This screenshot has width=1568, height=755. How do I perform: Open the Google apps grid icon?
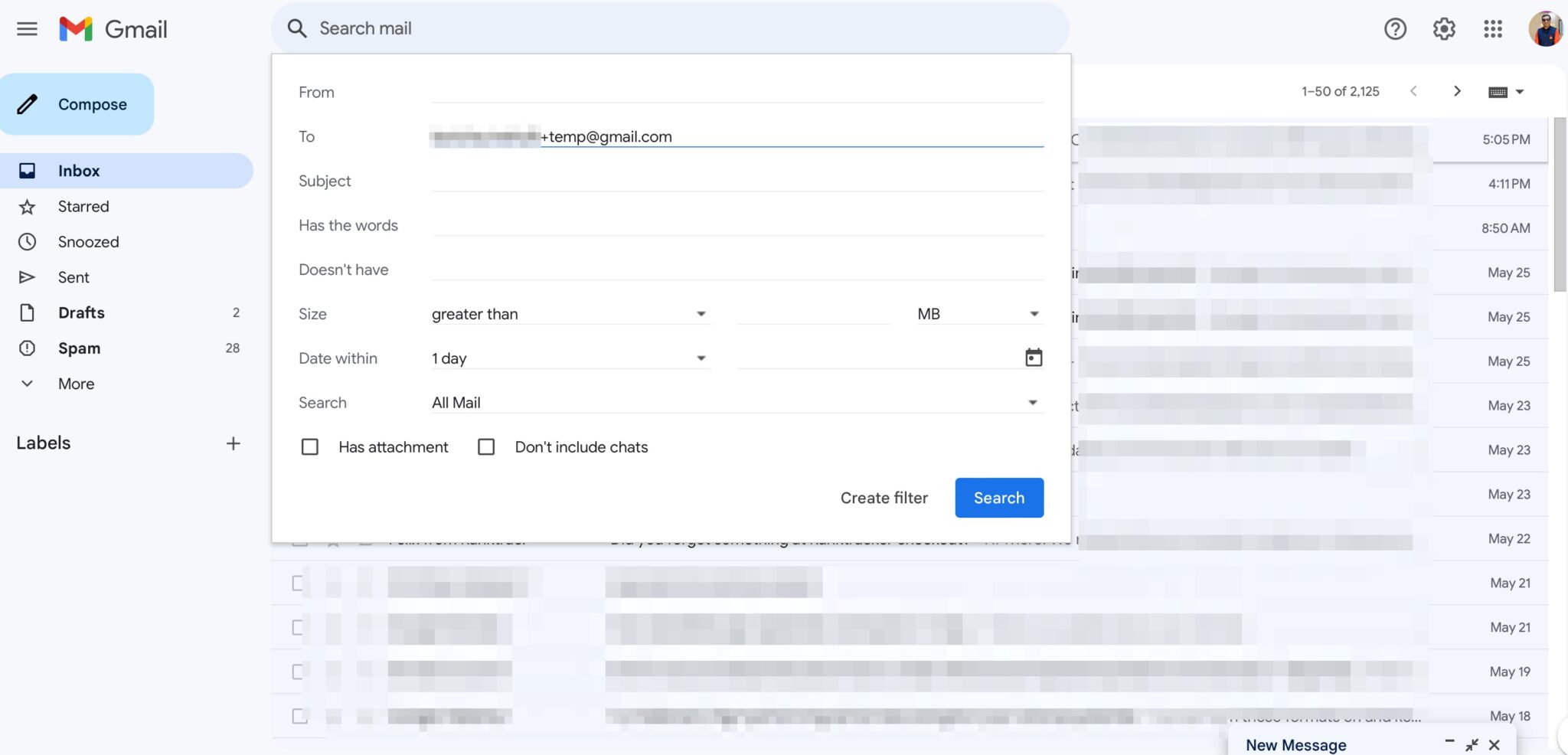coord(1492,28)
